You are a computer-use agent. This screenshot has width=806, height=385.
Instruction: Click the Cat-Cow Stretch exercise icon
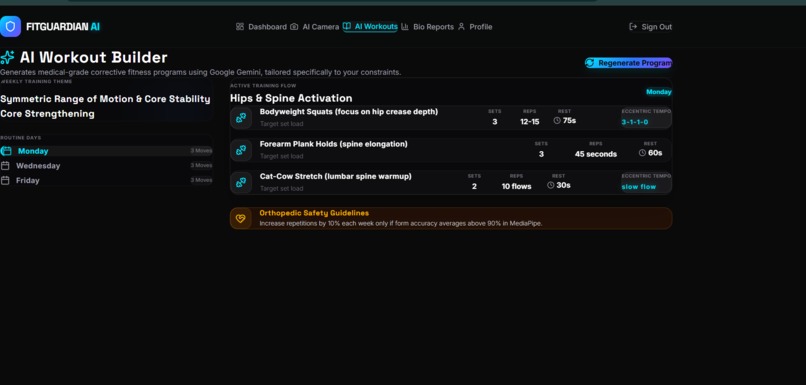[x=241, y=182]
